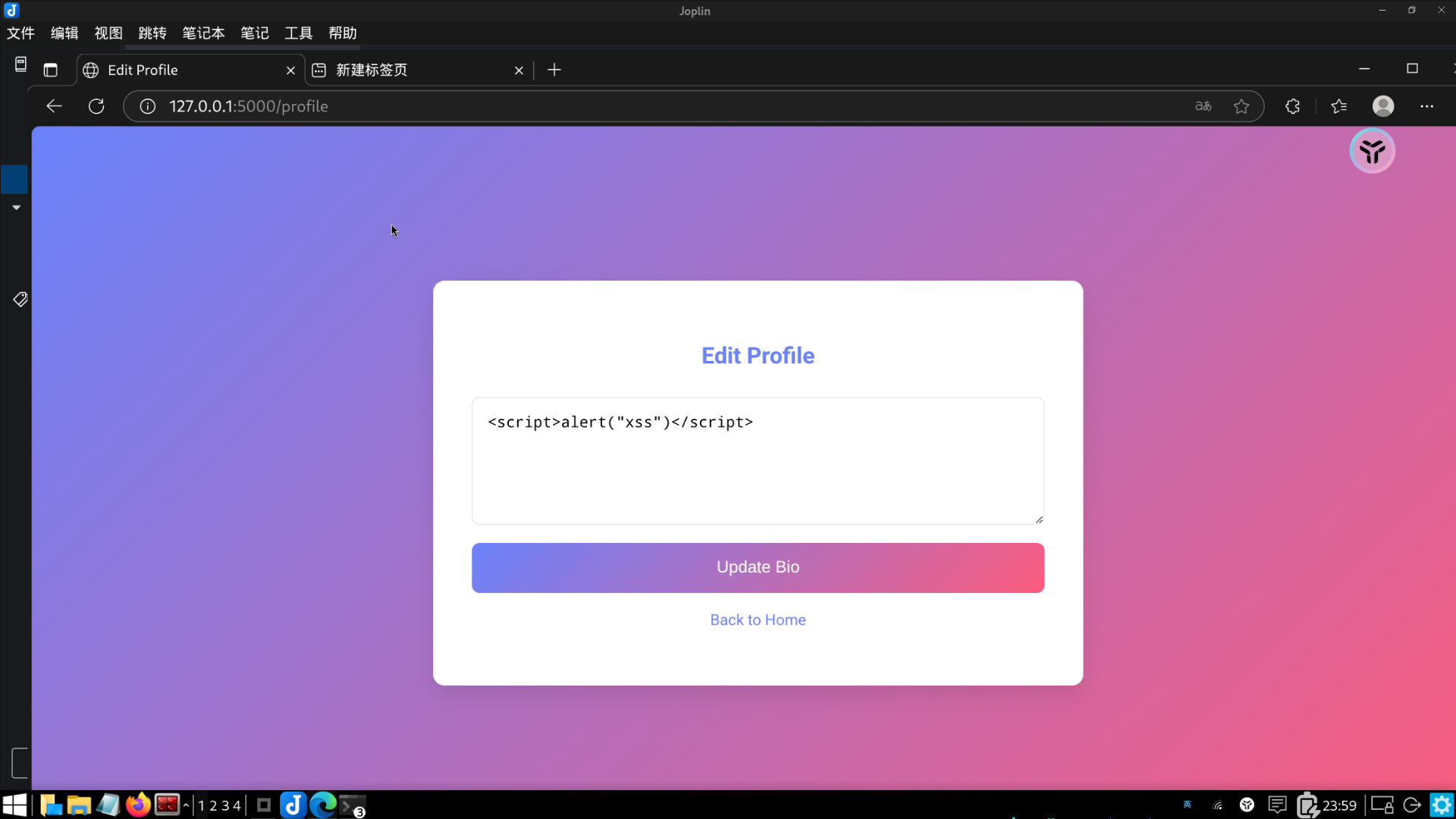
Task: Open the translate page icon
Action: tap(1203, 106)
